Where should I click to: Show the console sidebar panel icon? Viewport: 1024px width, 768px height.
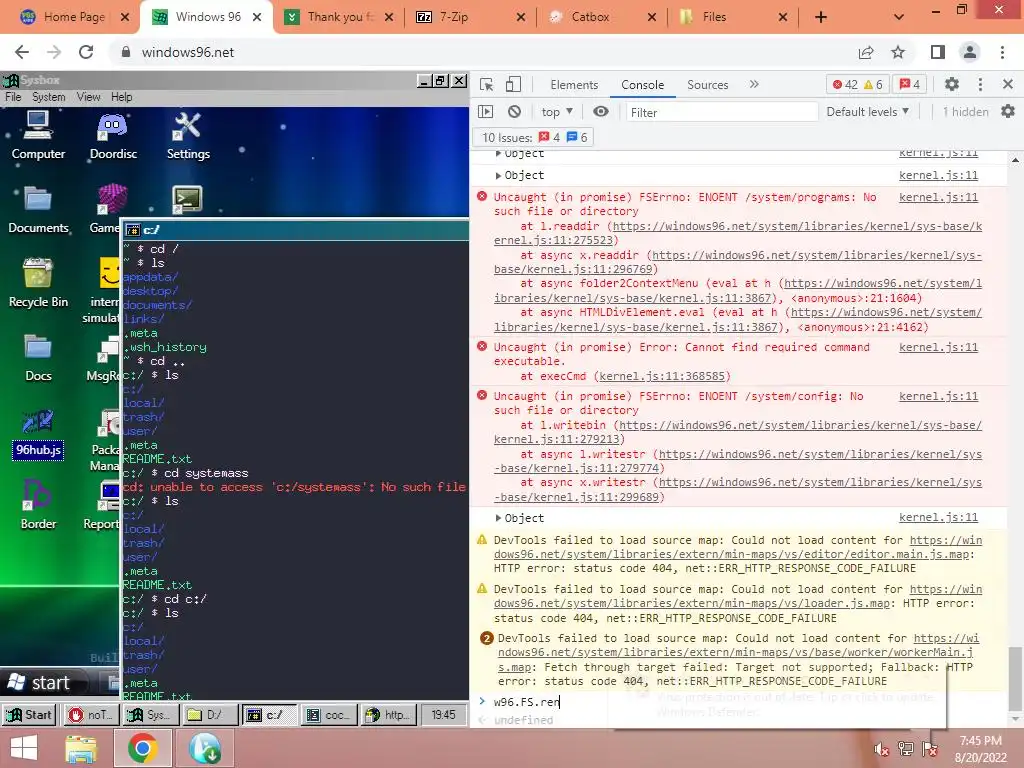(486, 112)
